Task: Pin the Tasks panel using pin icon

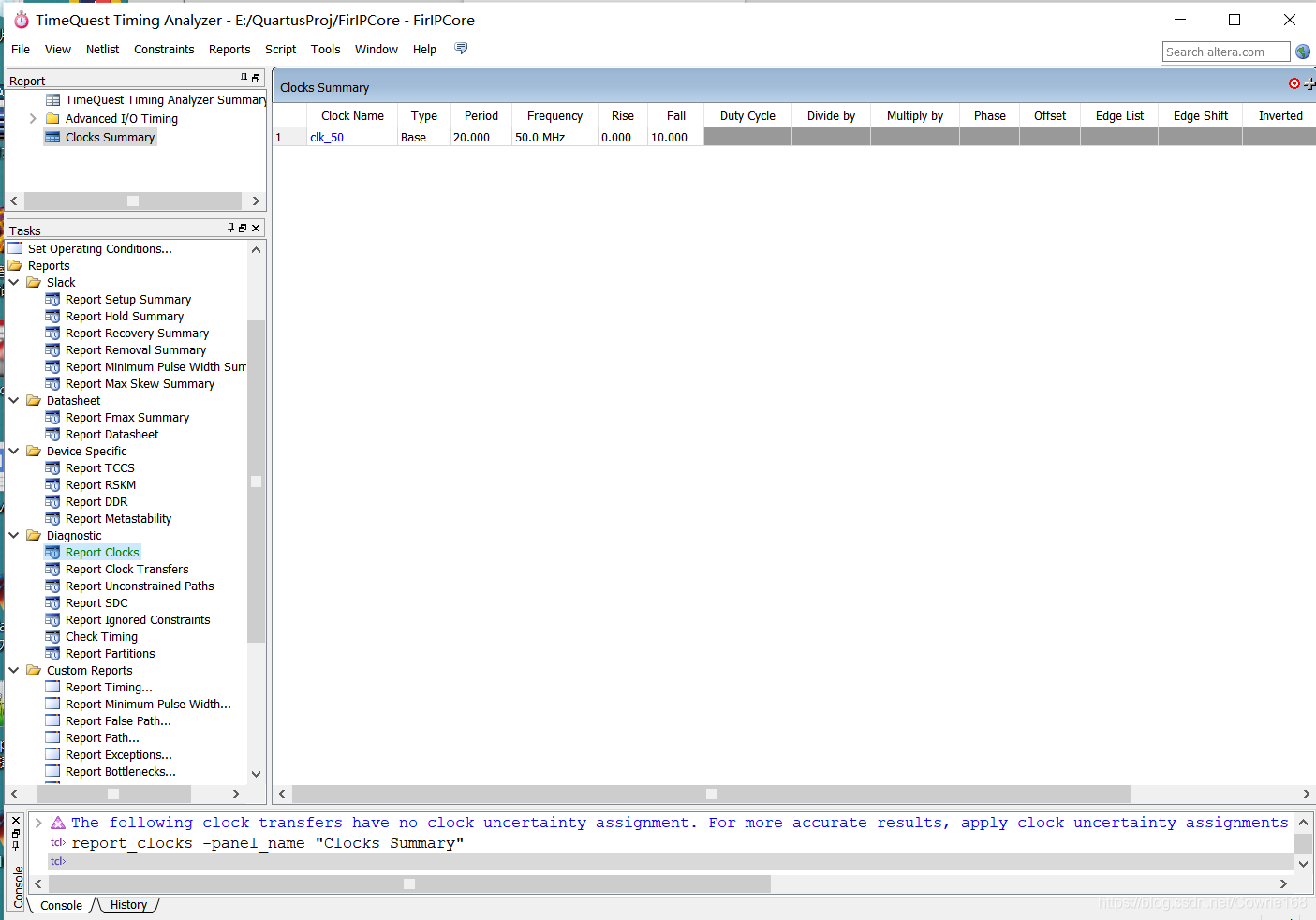Action: point(231,228)
